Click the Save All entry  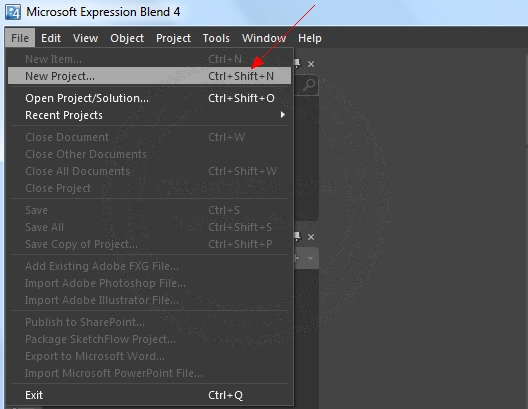pyautogui.click(x=149, y=227)
